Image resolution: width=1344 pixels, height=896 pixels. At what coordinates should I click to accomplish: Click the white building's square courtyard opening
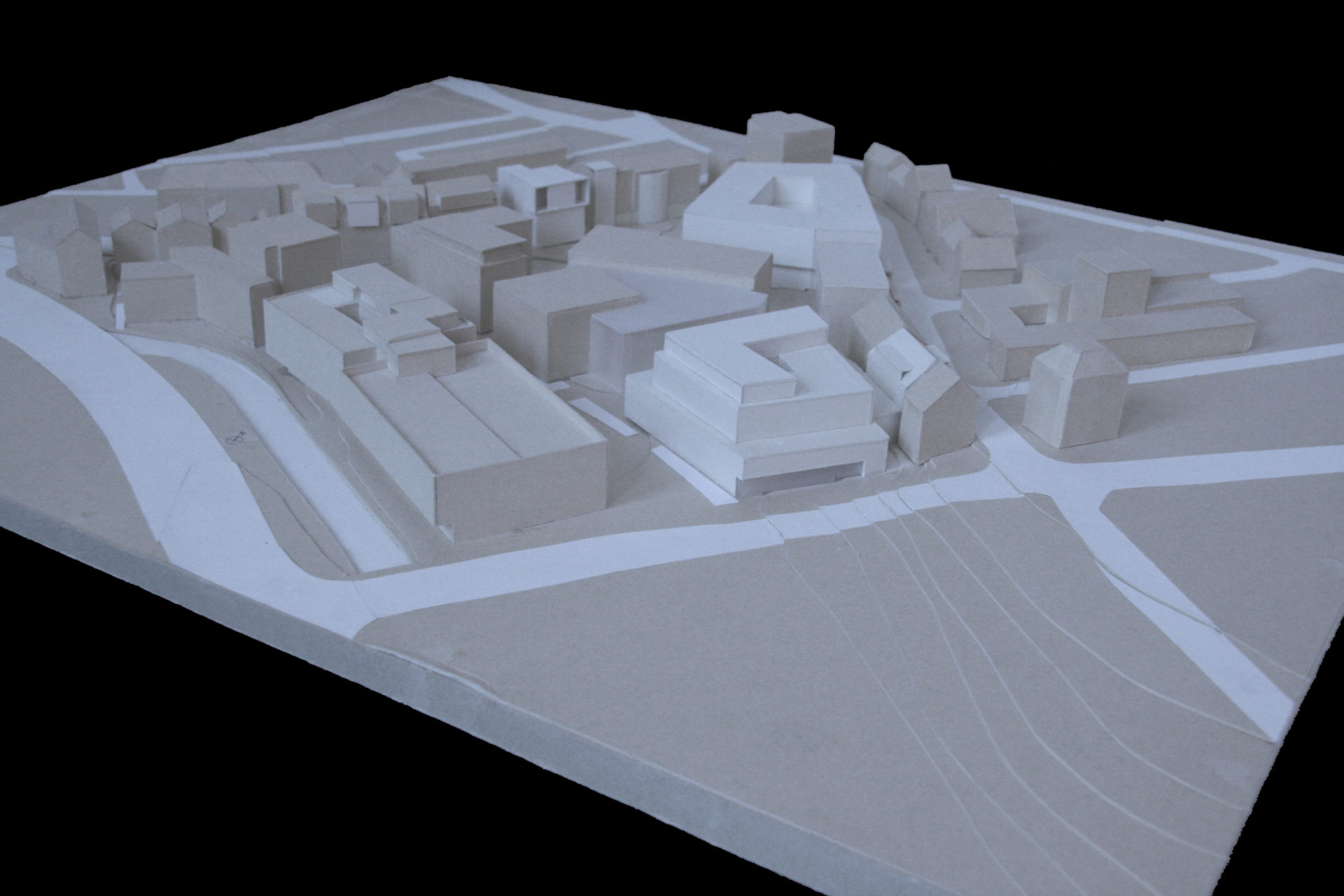(782, 193)
